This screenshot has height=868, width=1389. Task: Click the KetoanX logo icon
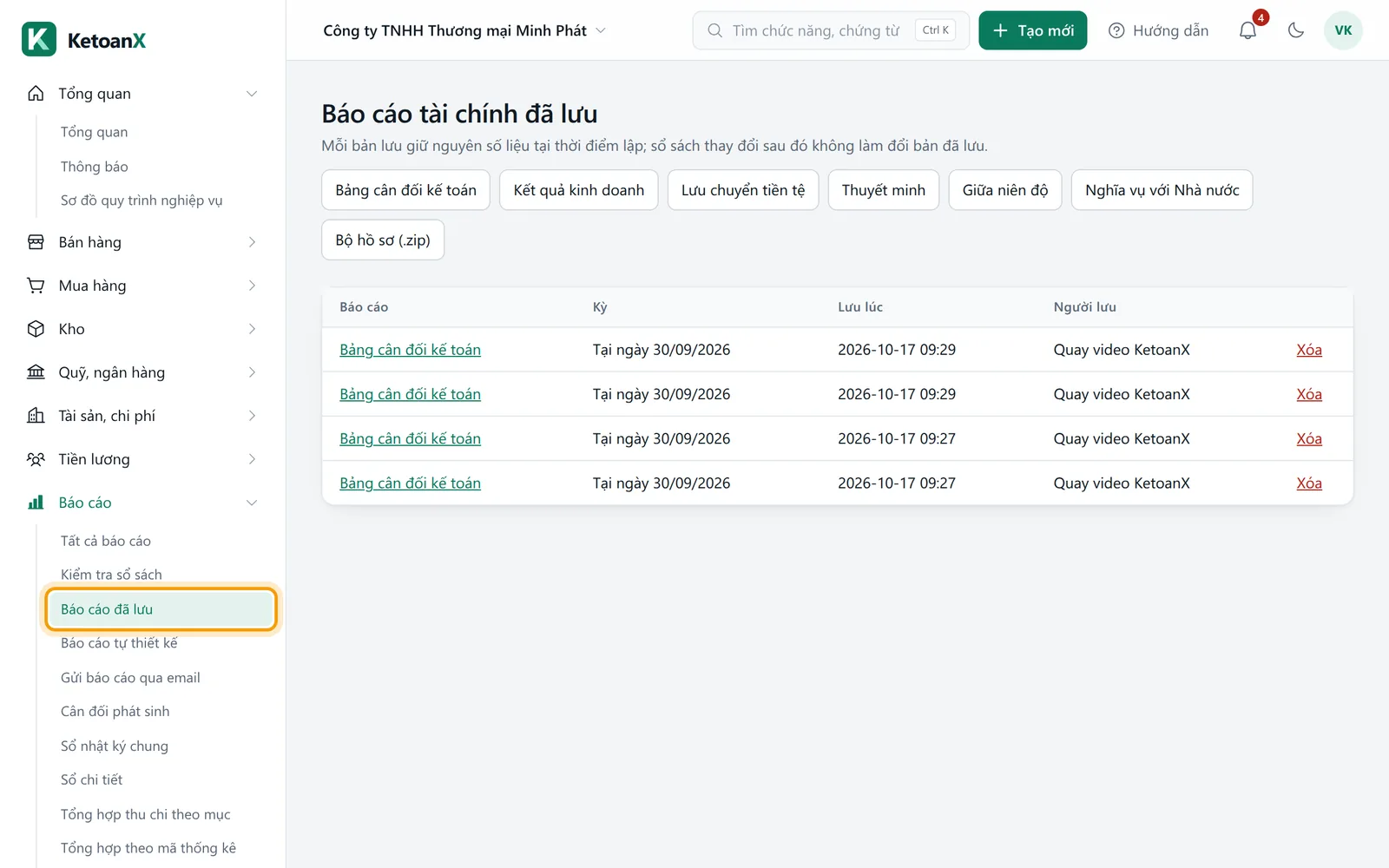click(39, 39)
